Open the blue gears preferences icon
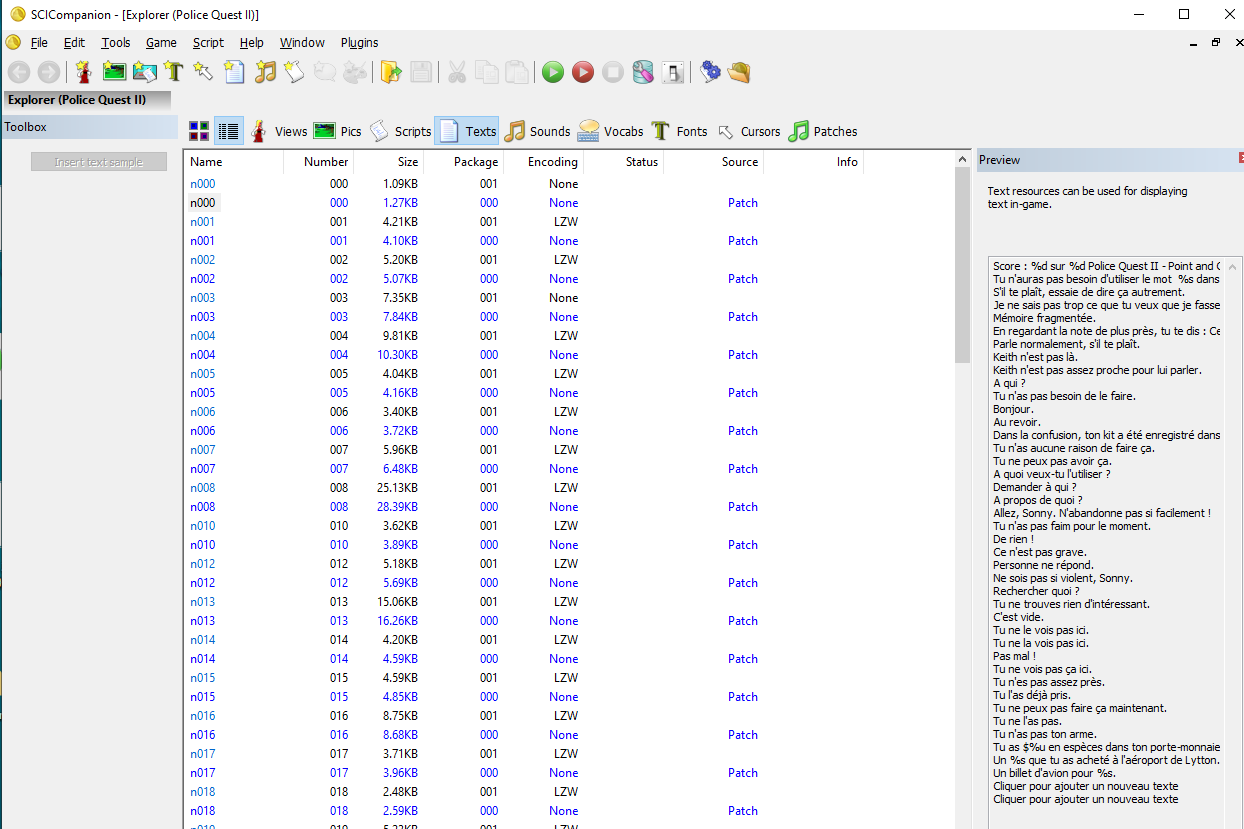 click(x=710, y=72)
